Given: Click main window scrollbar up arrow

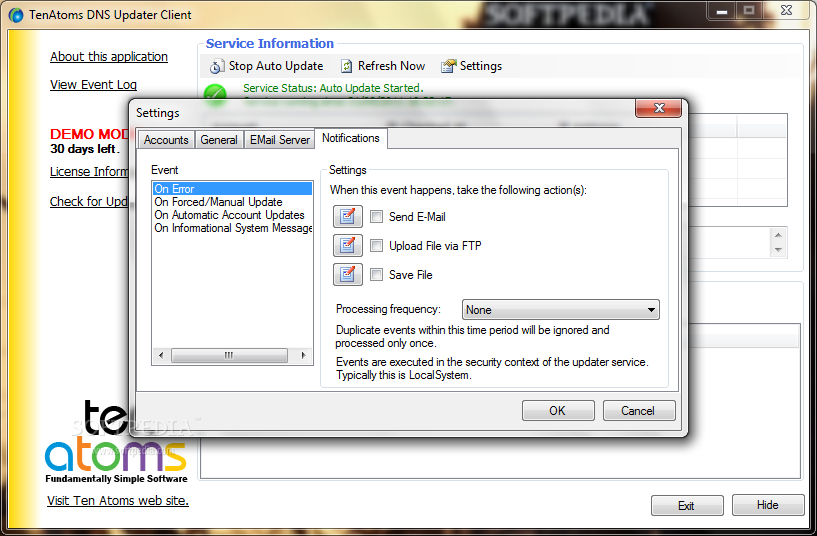Looking at the screenshot, I should pyautogui.click(x=778, y=235).
